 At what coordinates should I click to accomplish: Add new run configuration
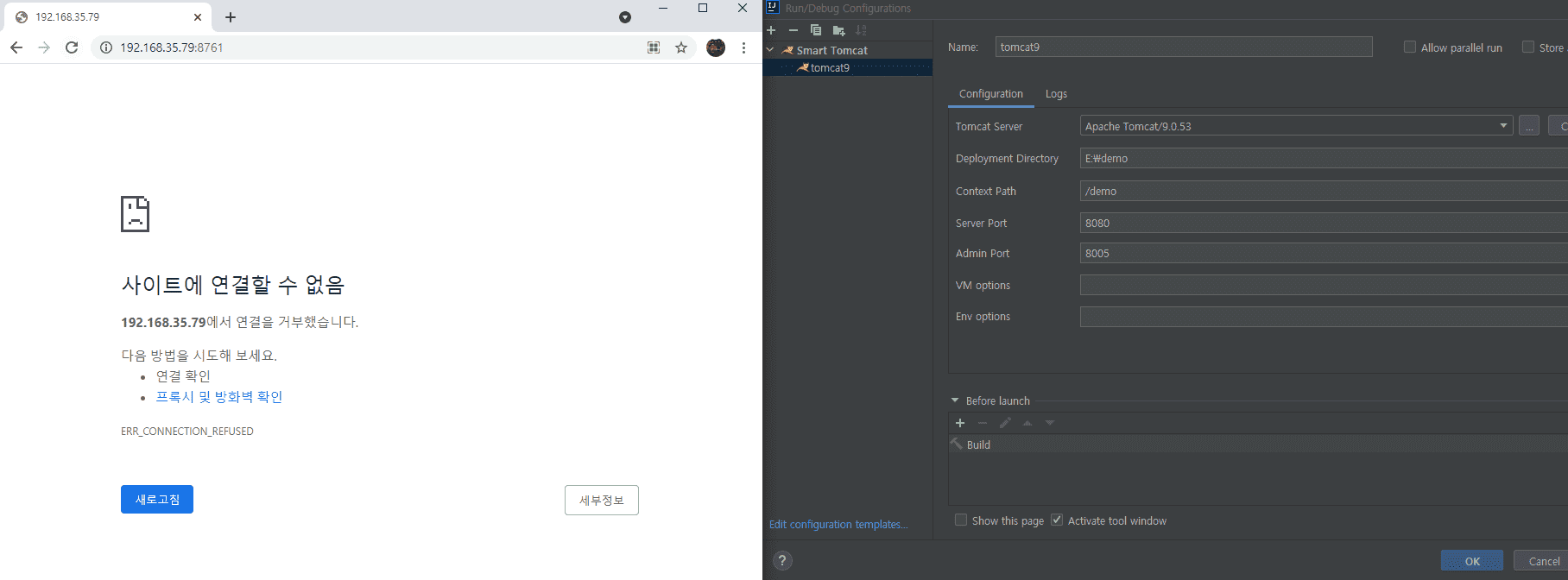(771, 30)
